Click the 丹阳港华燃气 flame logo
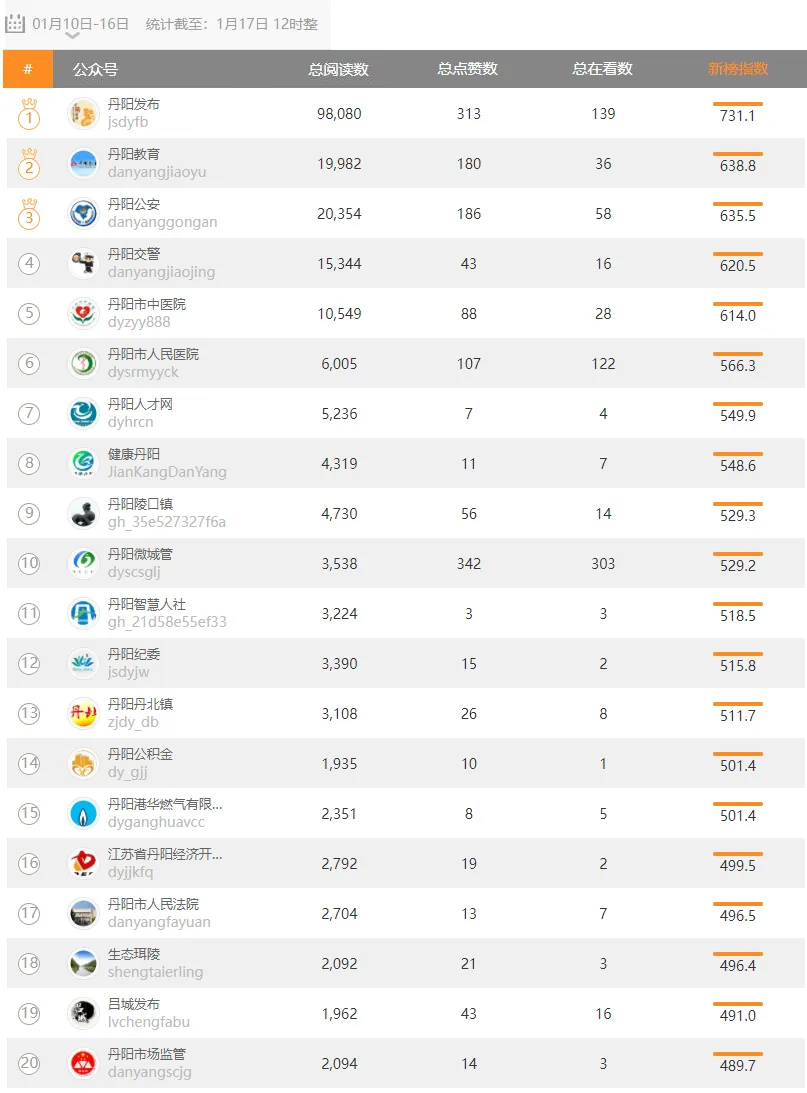The height and width of the screenshot is (1093, 807). (84, 813)
